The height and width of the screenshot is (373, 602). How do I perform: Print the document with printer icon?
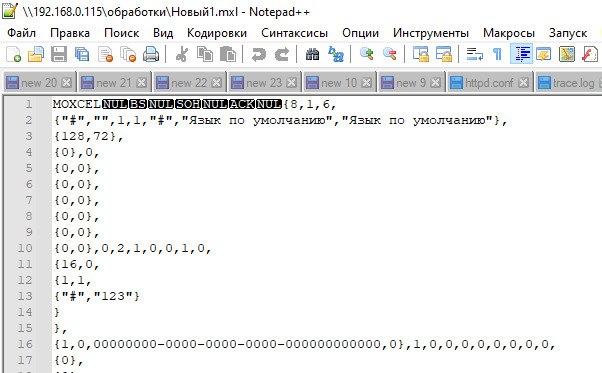point(151,54)
